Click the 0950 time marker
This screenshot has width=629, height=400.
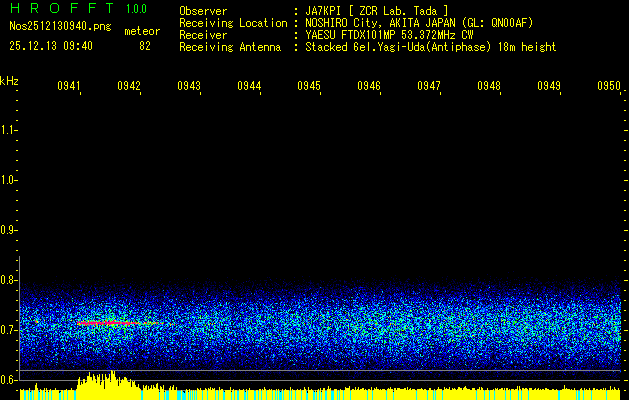pos(609,87)
